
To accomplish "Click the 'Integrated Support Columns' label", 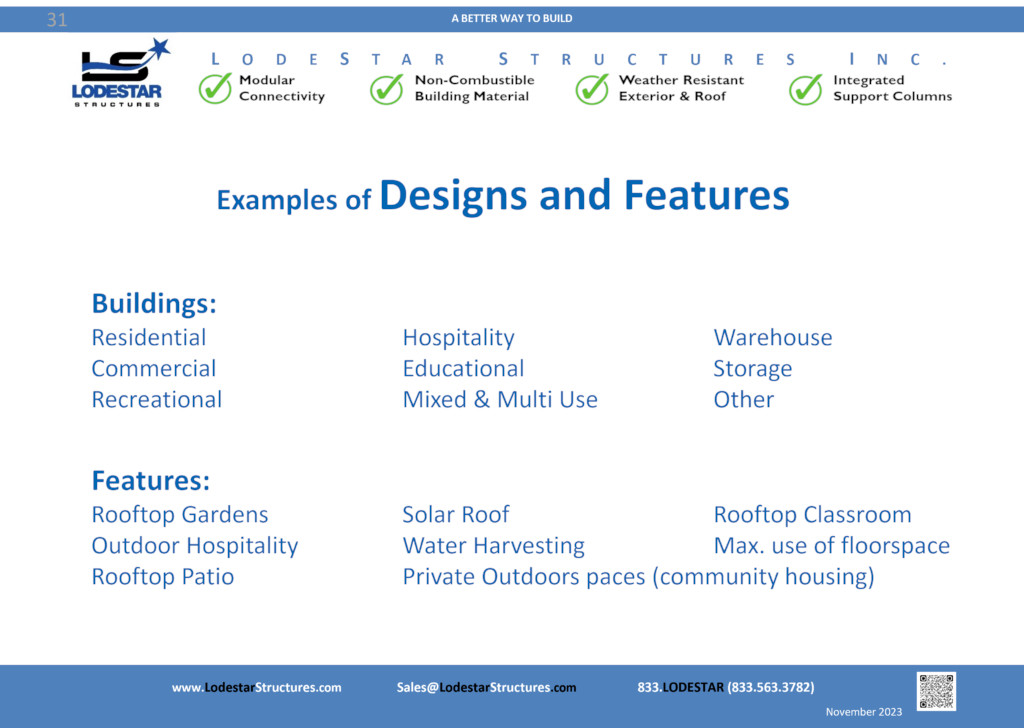I will point(892,88).
